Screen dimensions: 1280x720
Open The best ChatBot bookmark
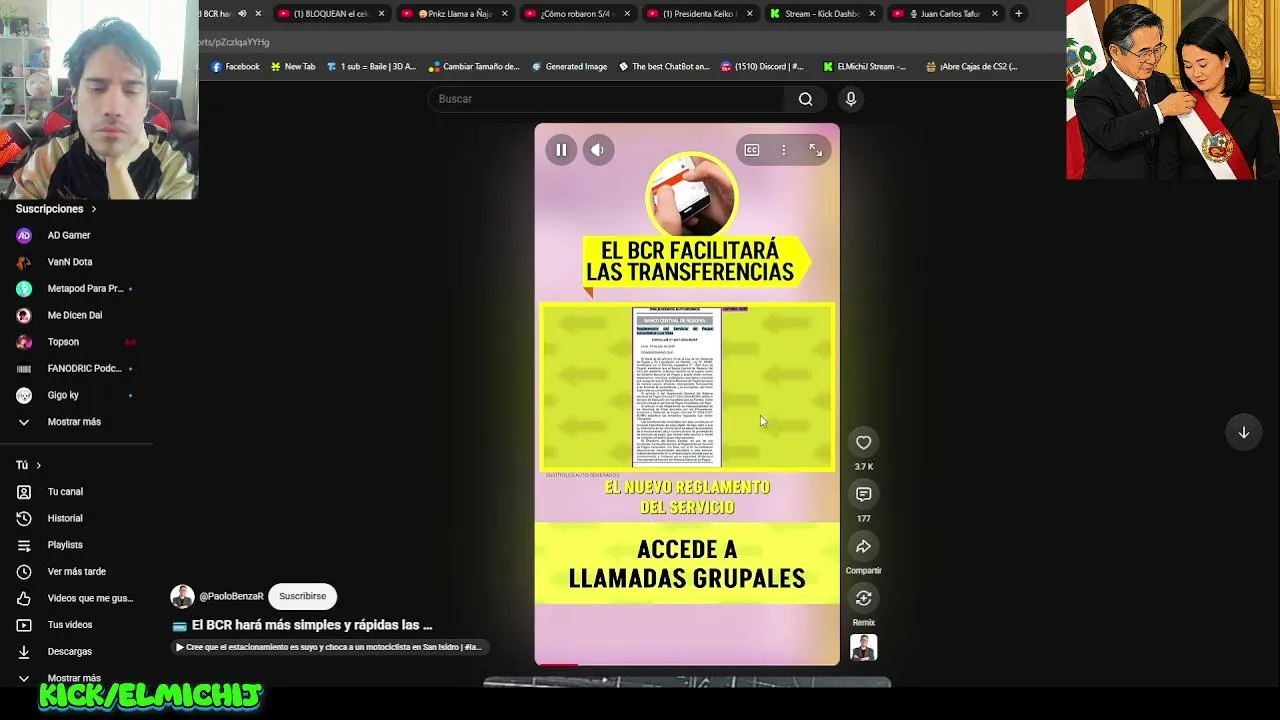[664, 67]
